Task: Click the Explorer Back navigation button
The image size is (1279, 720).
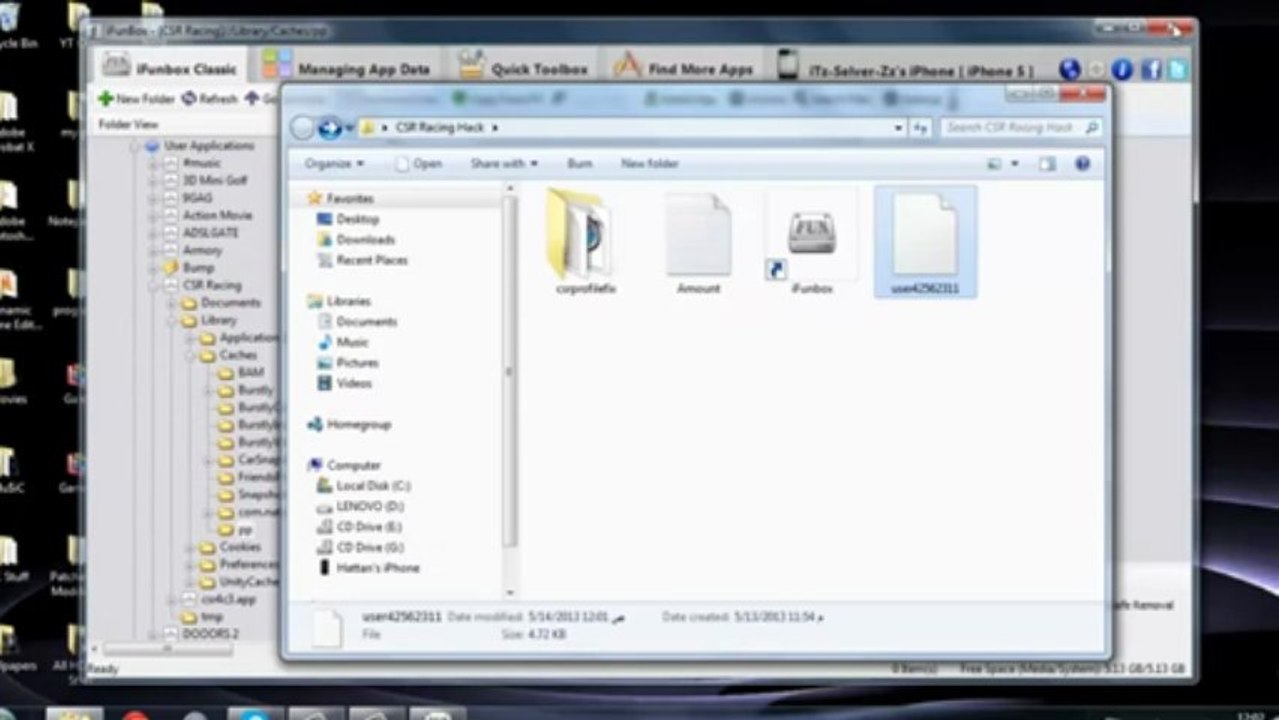Action: (303, 128)
